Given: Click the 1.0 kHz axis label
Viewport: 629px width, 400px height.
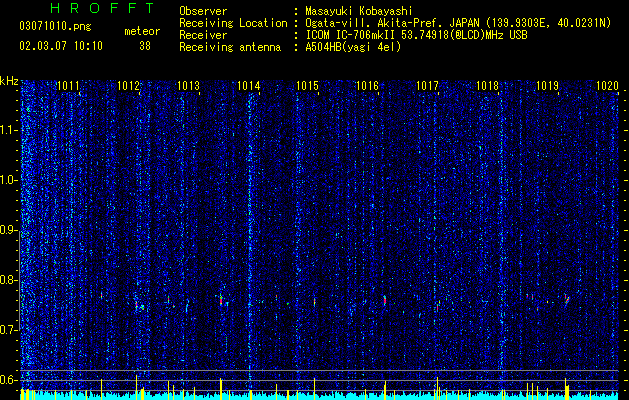Looking at the screenshot, I should (9, 180).
